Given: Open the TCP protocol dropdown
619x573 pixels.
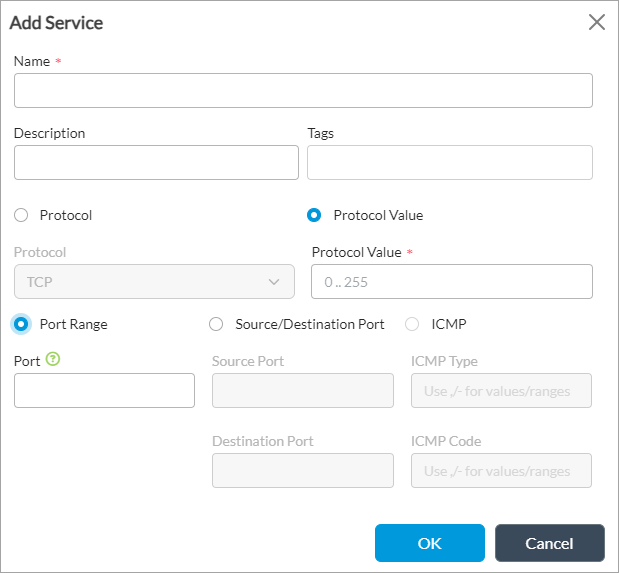Looking at the screenshot, I should [x=154, y=282].
